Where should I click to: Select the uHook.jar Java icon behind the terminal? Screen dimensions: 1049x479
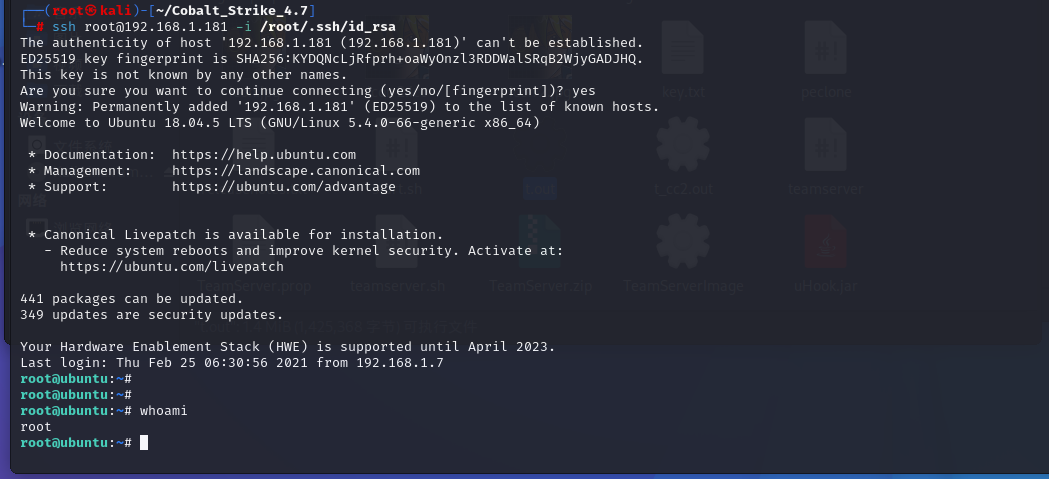[x=826, y=241]
